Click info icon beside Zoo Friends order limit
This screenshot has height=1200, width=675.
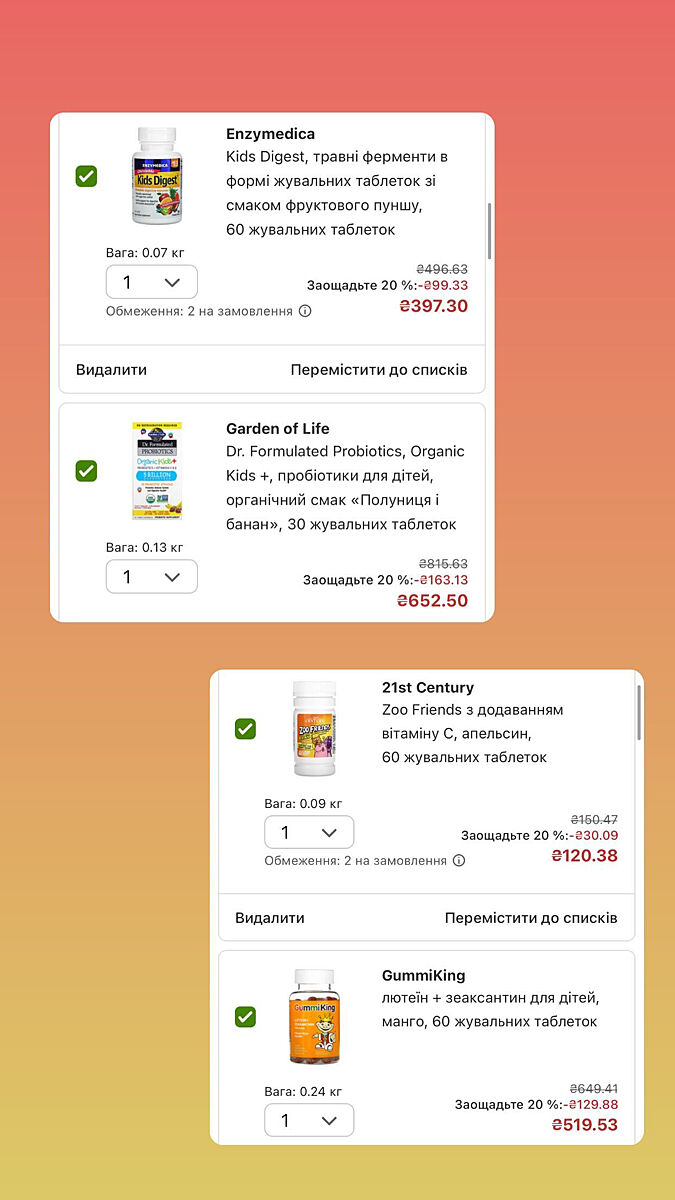(x=459, y=860)
